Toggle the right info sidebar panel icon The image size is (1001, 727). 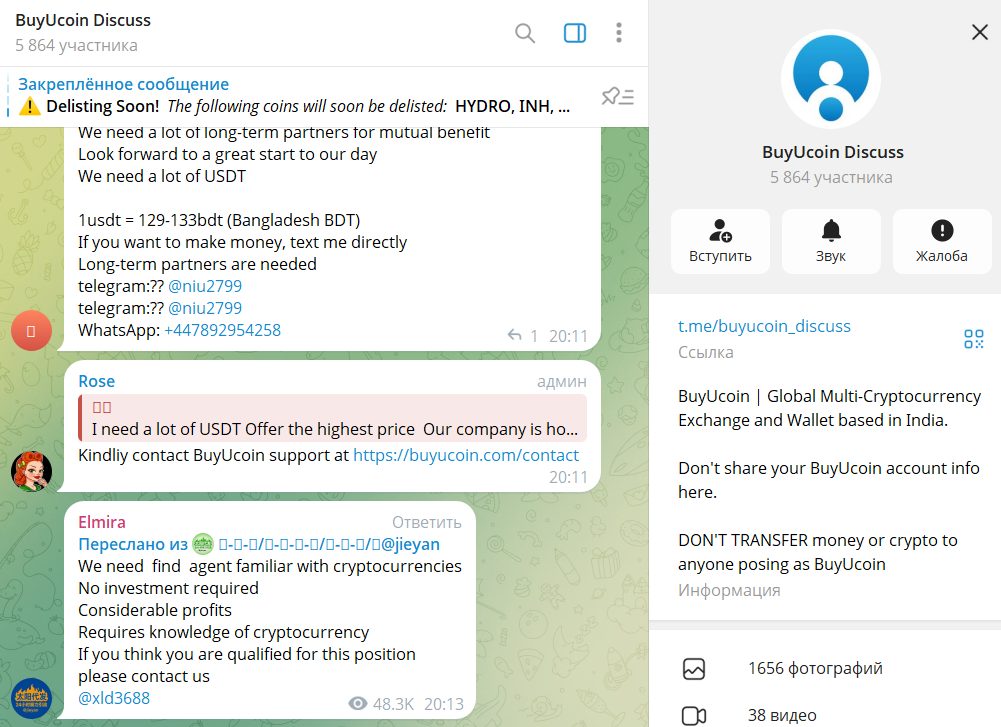575,33
